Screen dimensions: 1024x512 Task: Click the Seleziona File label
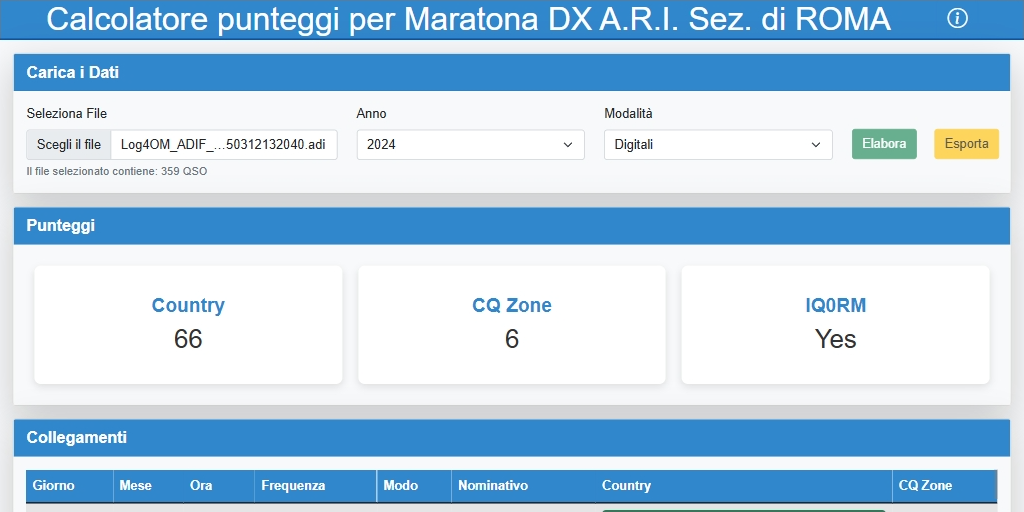pyautogui.click(x=67, y=114)
